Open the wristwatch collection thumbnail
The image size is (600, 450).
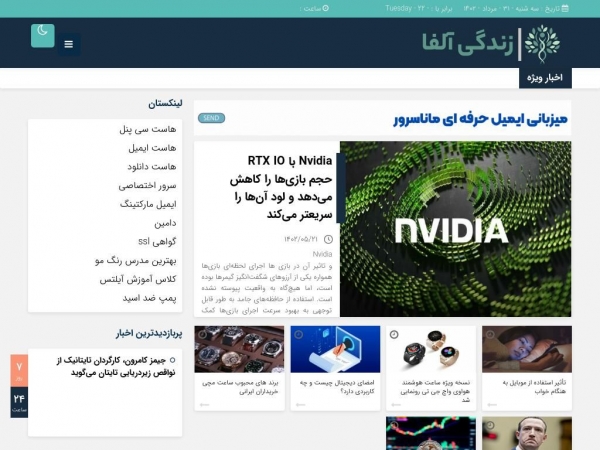(x=239, y=349)
